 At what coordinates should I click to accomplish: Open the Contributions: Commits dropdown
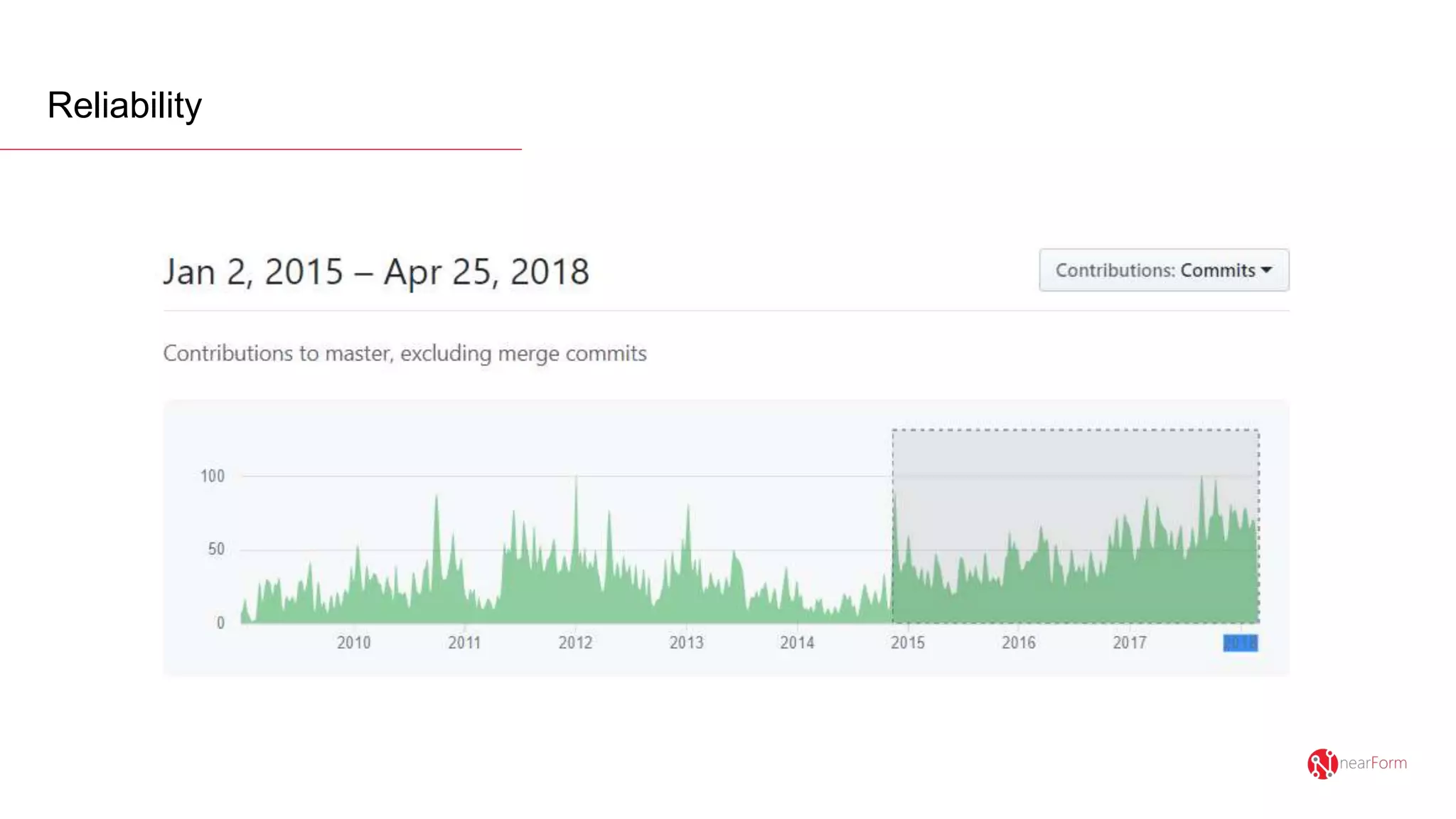click(1163, 270)
